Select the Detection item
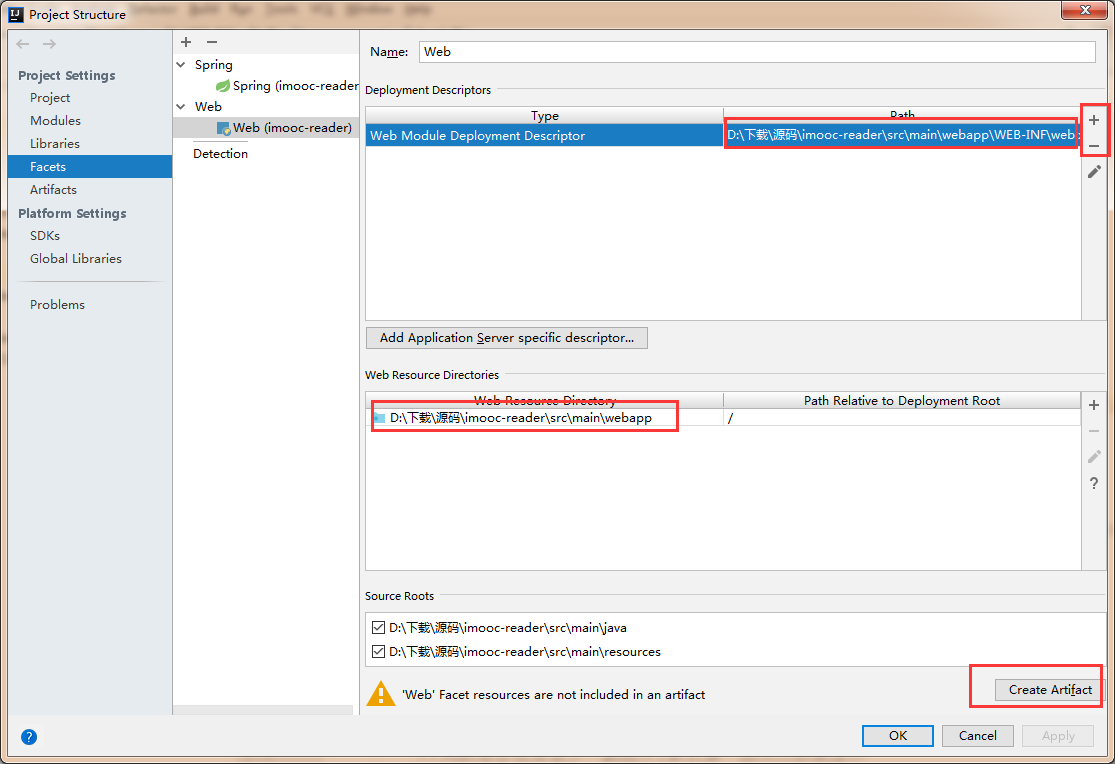 [x=220, y=154]
